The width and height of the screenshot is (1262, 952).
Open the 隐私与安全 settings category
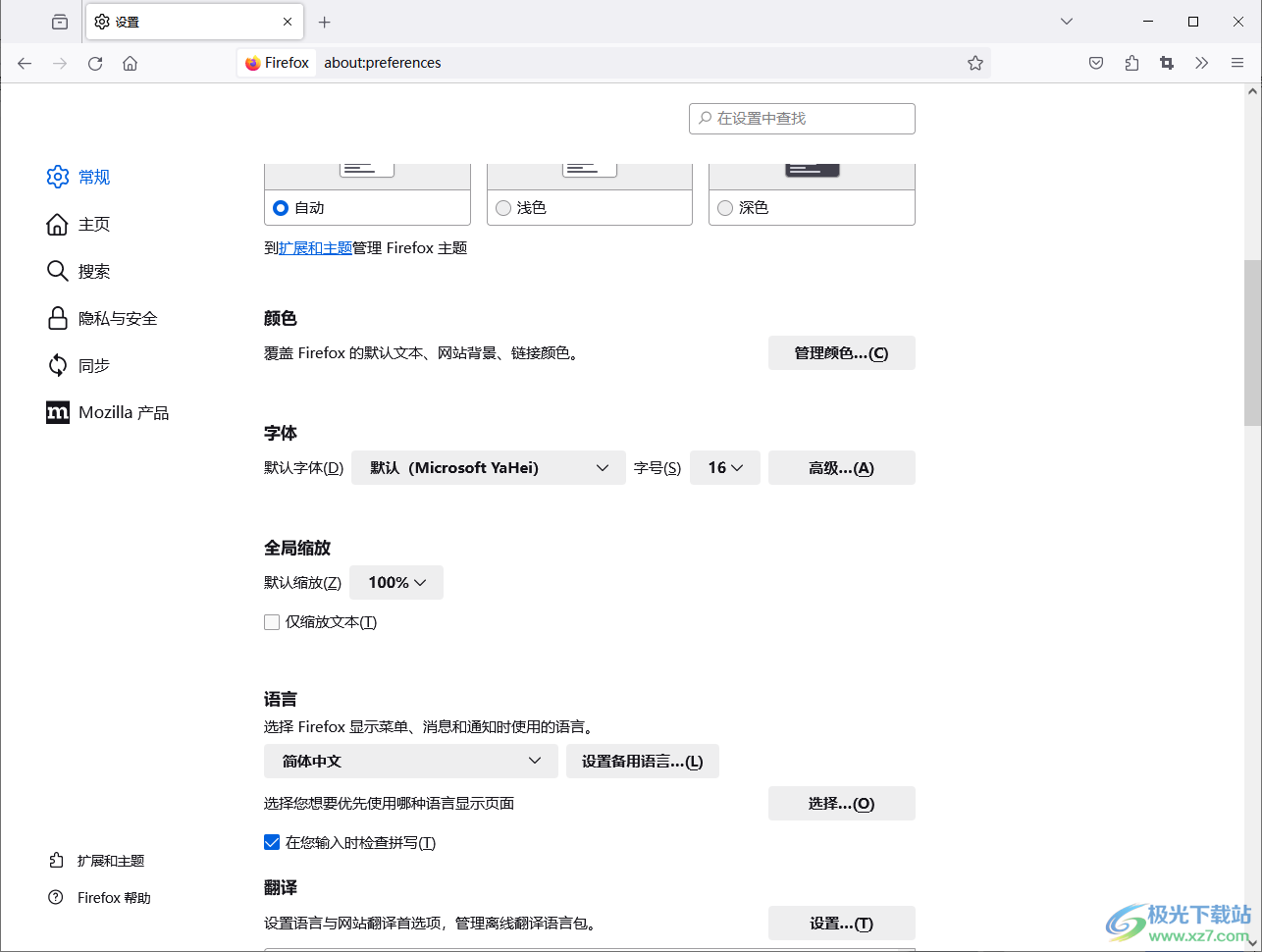102,318
